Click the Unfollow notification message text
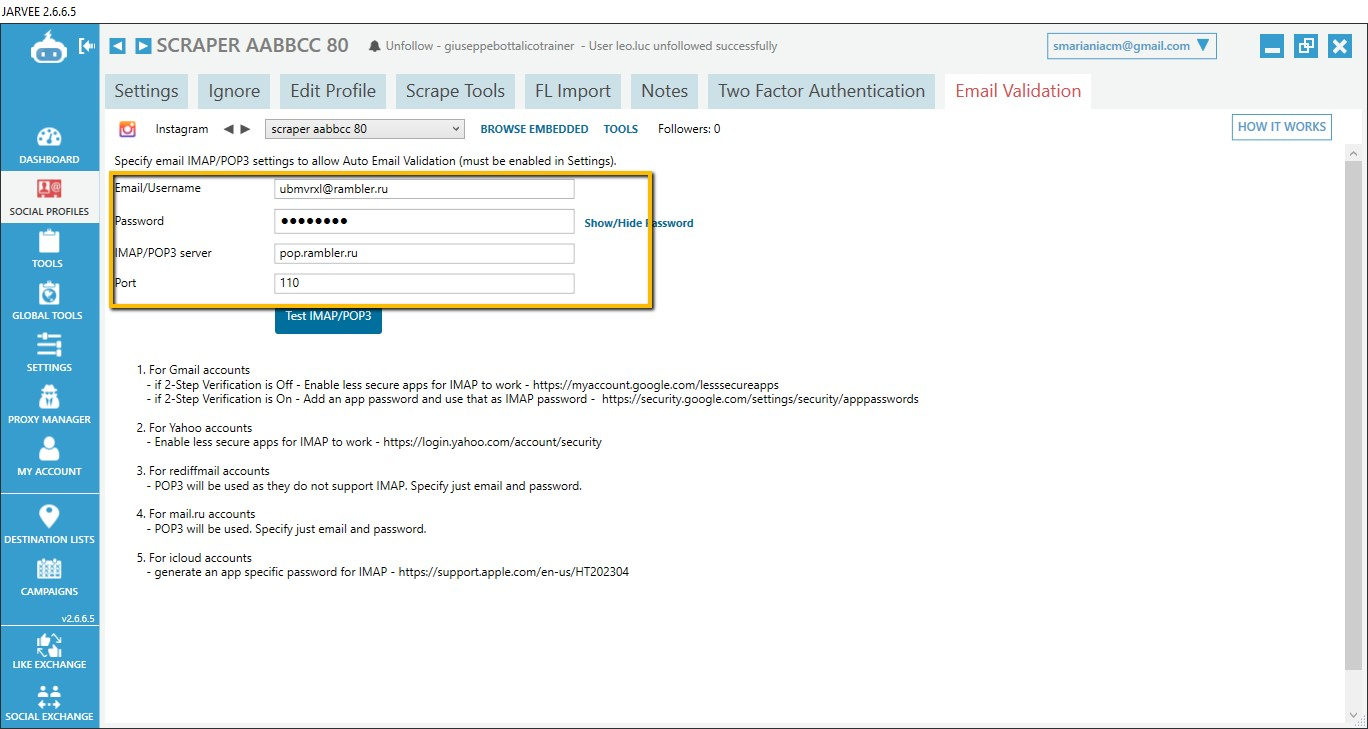Viewport: 1368px width, 729px height. [581, 46]
